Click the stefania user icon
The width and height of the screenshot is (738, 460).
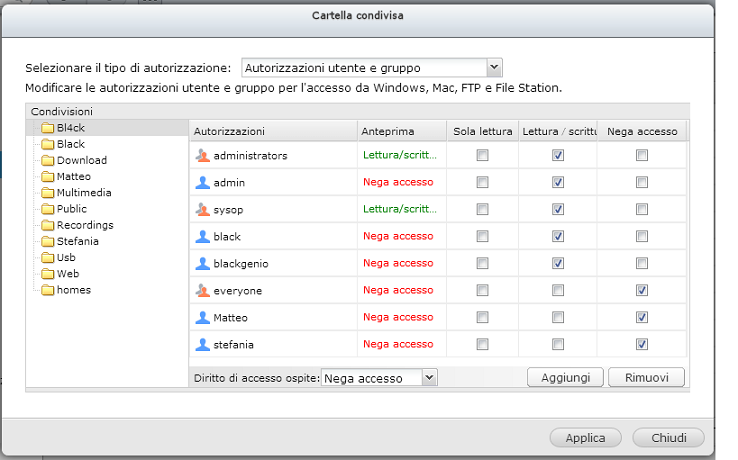tap(202, 344)
